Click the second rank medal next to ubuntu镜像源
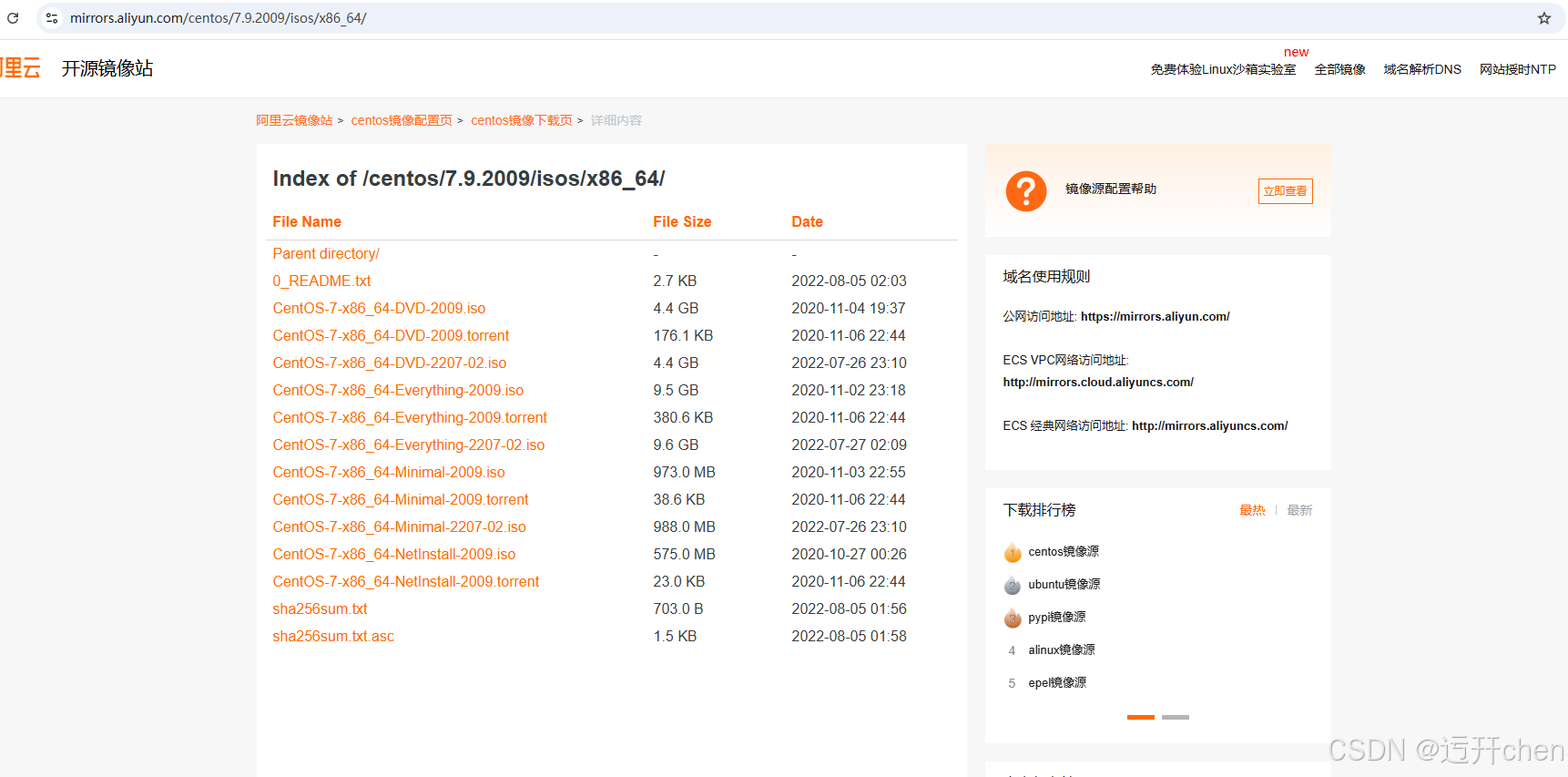 1013,586
